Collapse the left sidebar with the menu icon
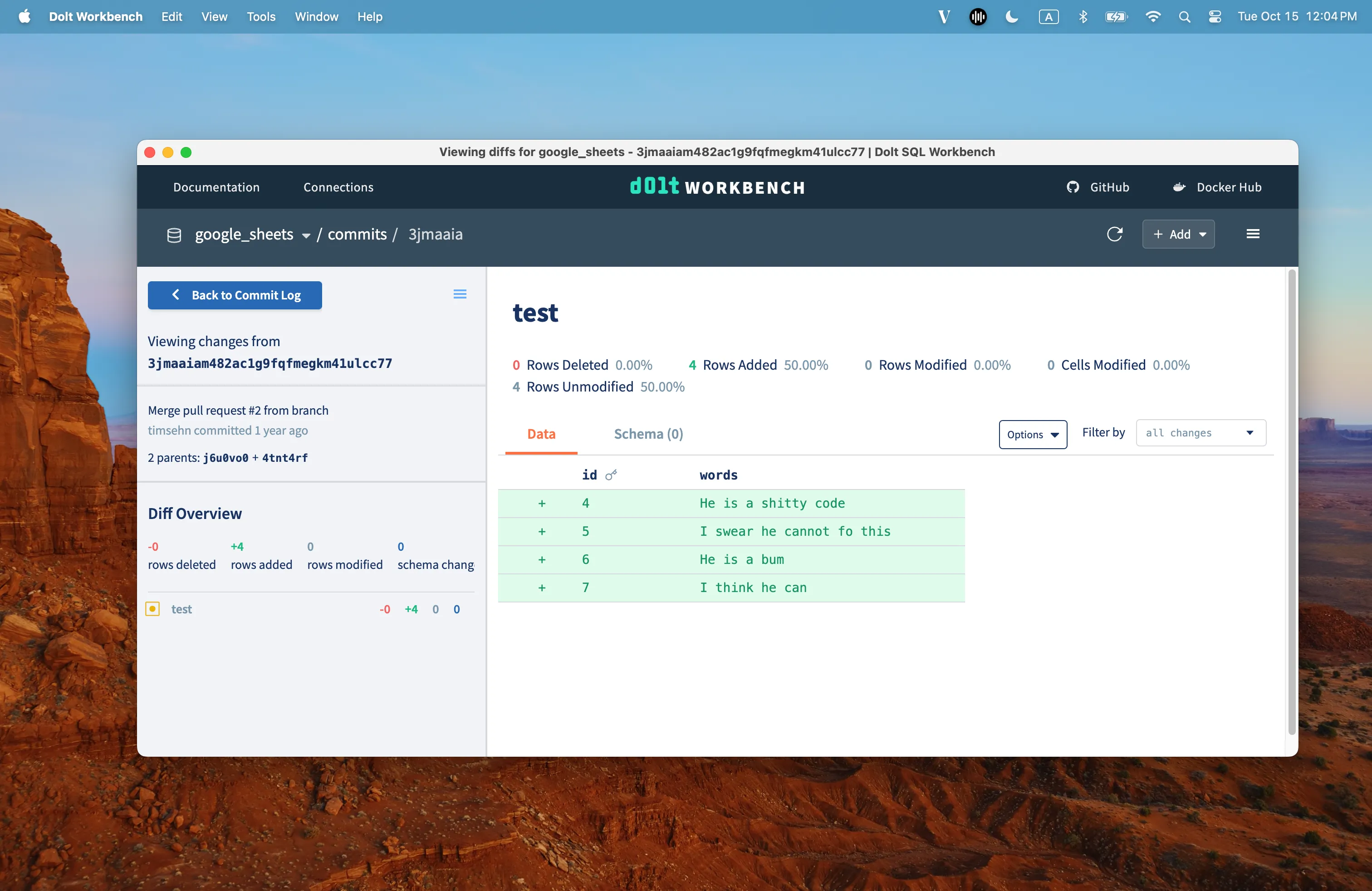Image resolution: width=1372 pixels, height=891 pixels. [x=460, y=294]
